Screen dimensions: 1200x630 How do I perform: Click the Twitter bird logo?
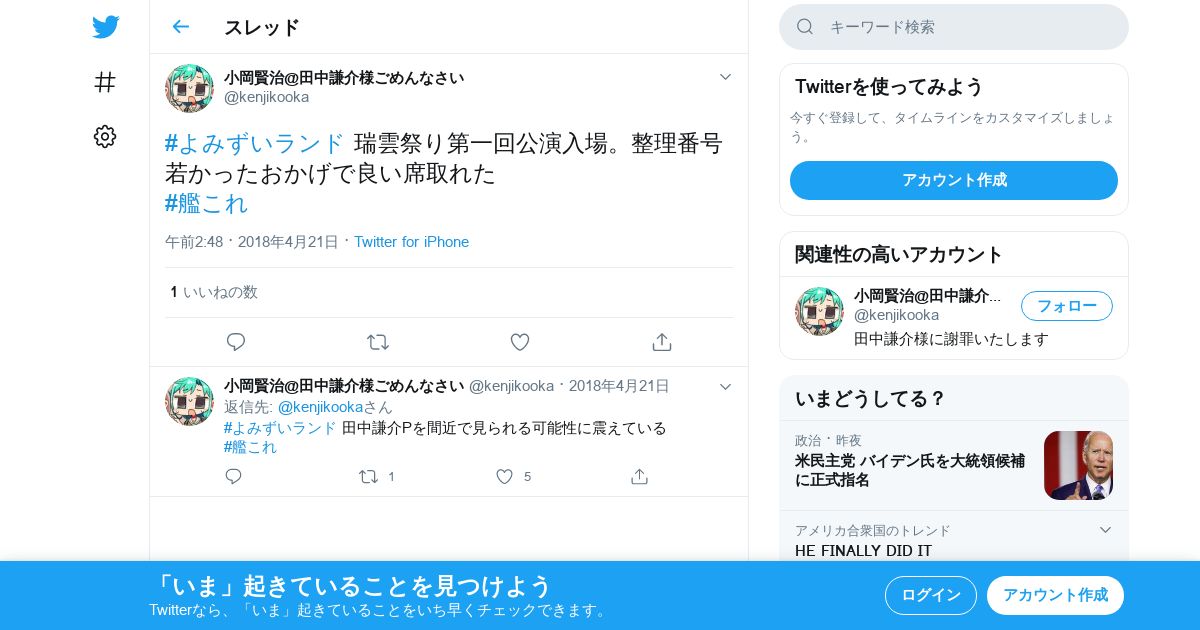pos(105,27)
